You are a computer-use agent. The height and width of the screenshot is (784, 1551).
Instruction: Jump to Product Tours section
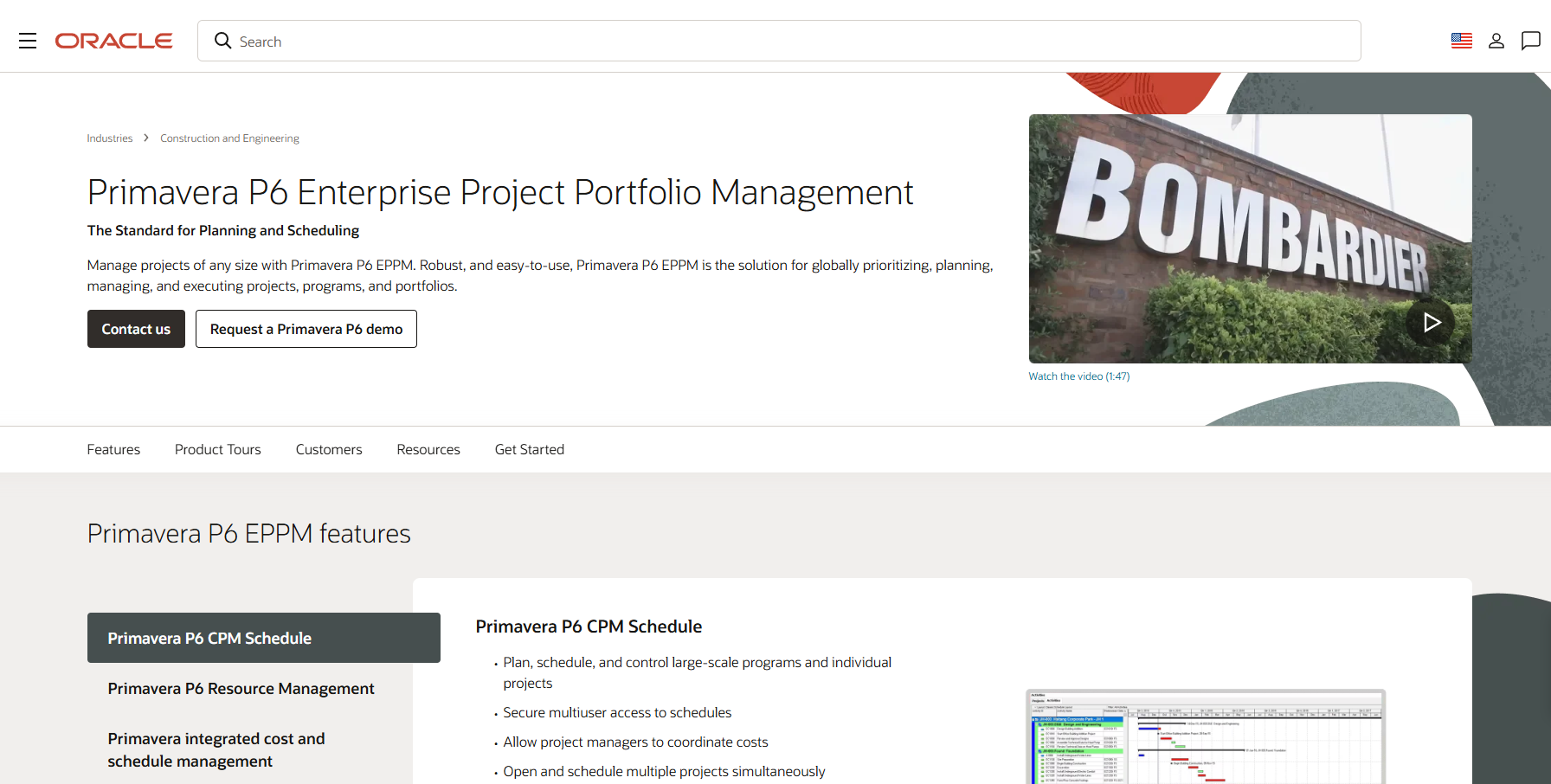218,449
